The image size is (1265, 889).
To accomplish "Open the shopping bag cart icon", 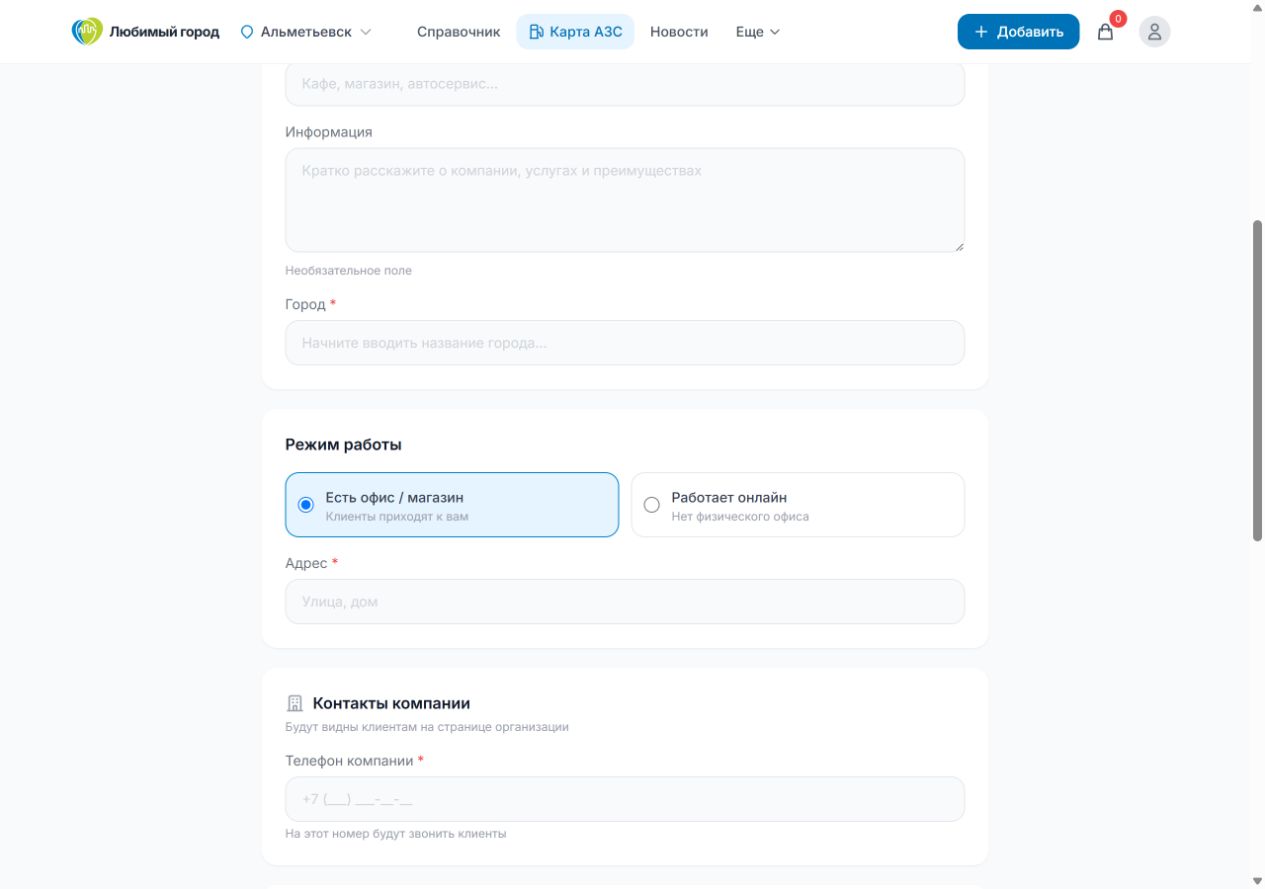I will (x=1105, y=32).
